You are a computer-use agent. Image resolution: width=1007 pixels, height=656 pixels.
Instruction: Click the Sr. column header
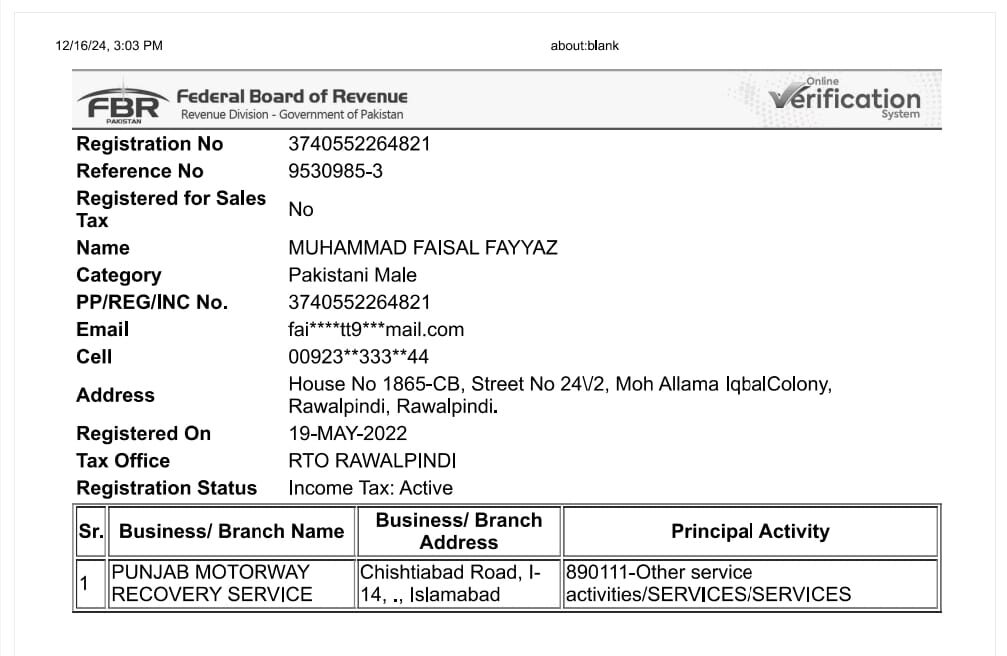(x=91, y=532)
